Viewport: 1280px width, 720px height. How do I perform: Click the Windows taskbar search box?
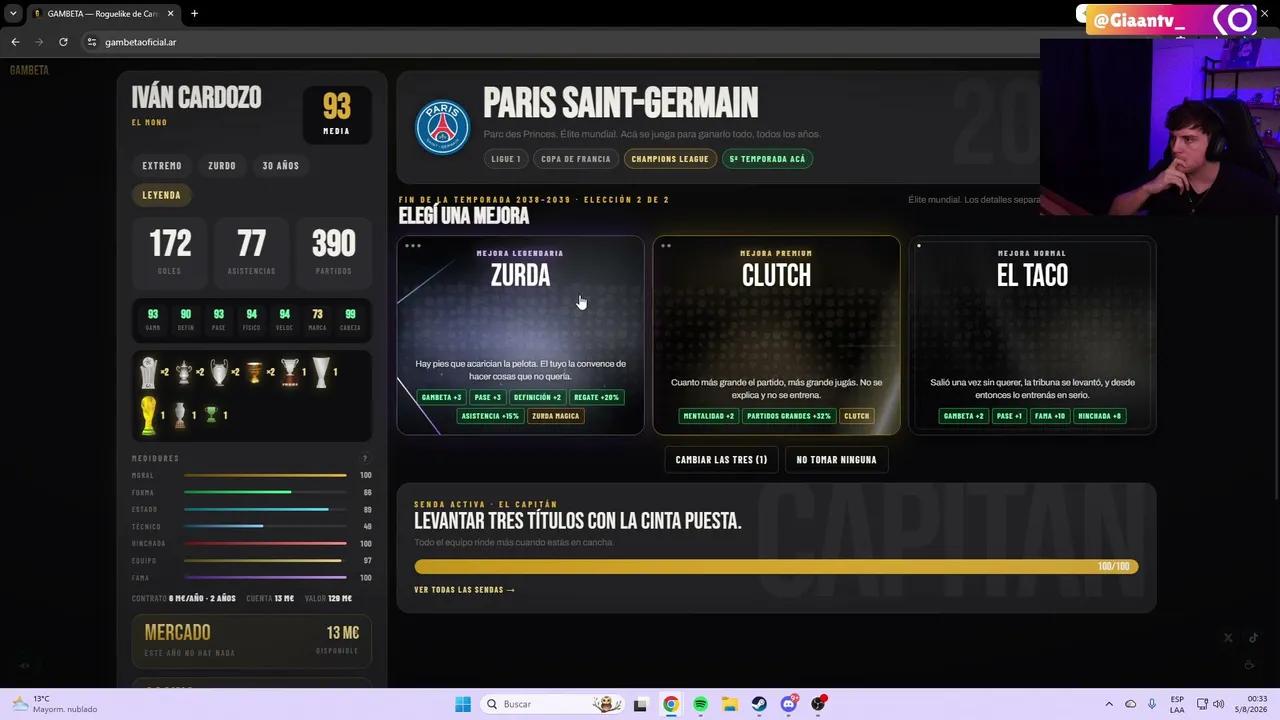click(552, 704)
